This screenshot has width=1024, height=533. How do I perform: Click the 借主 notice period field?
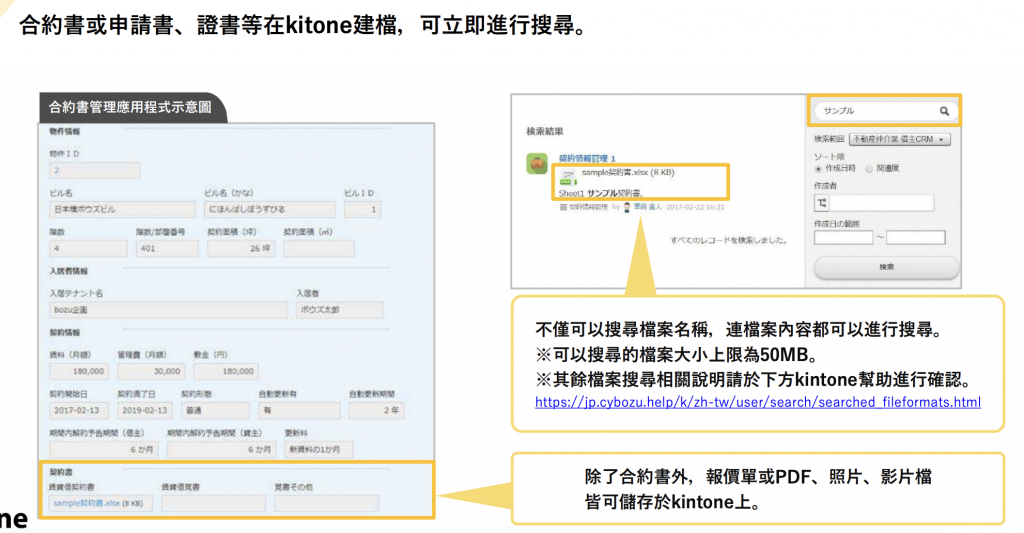pos(104,449)
